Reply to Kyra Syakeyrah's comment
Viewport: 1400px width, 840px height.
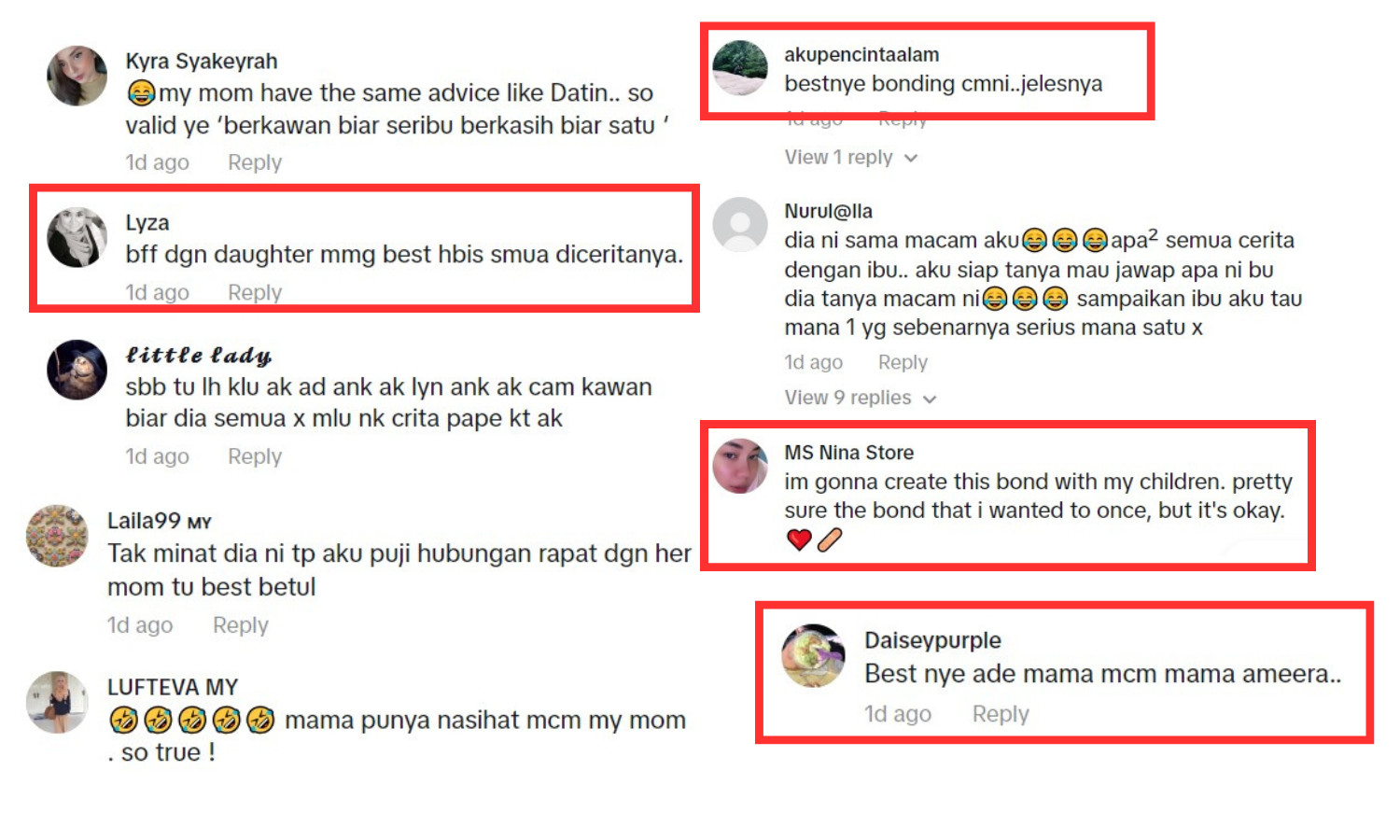click(255, 162)
